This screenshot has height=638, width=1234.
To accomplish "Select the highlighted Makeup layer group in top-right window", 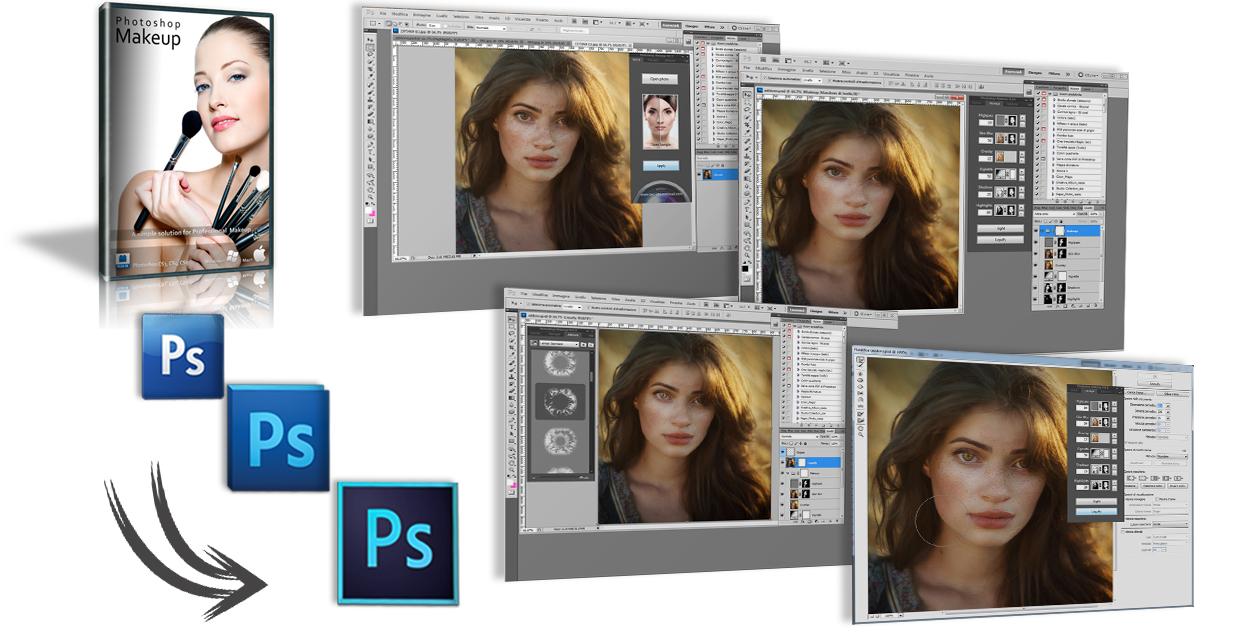I will coord(1071,229).
